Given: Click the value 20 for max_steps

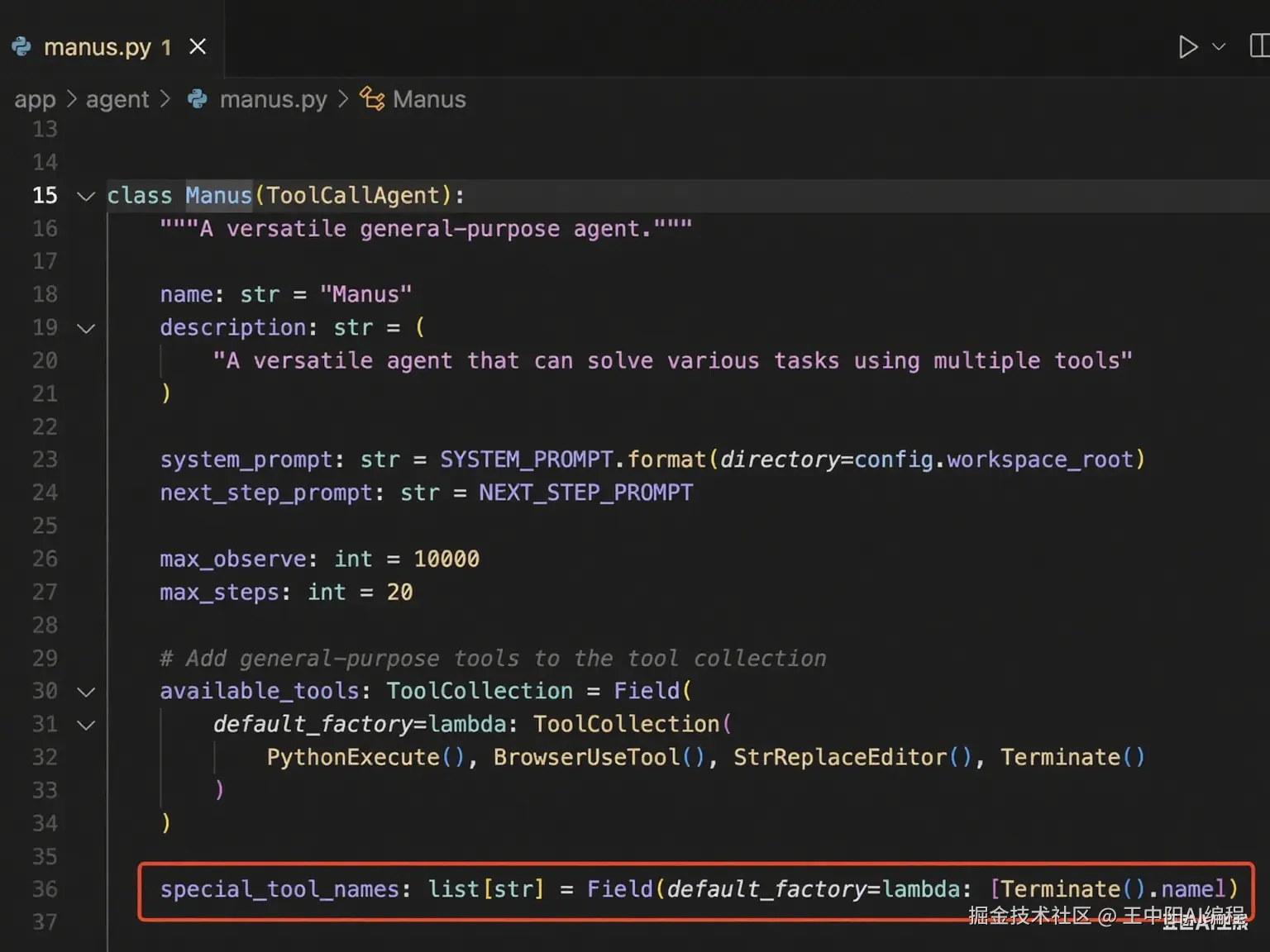Looking at the screenshot, I should [x=399, y=592].
